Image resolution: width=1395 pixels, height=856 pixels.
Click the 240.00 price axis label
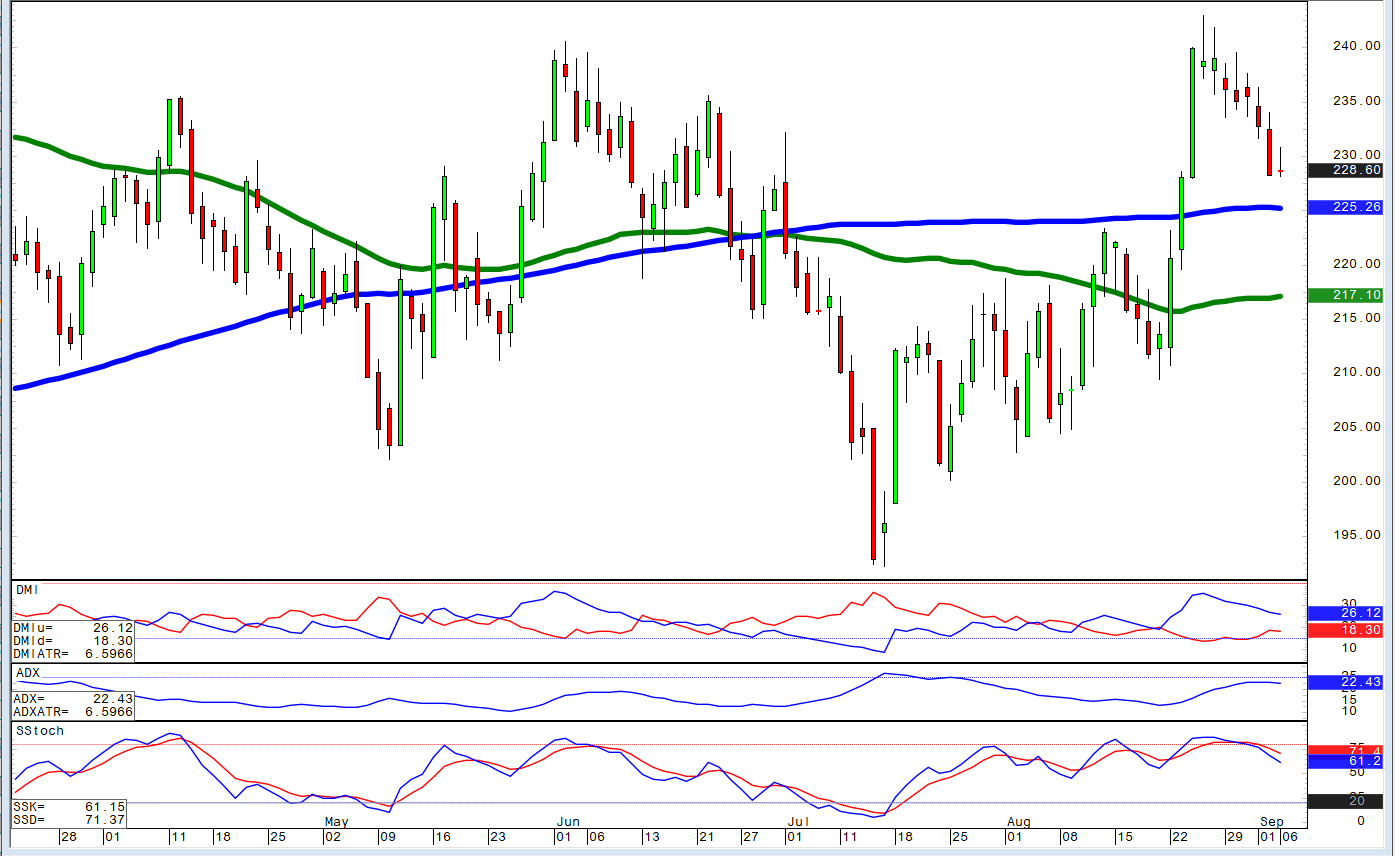click(1358, 46)
